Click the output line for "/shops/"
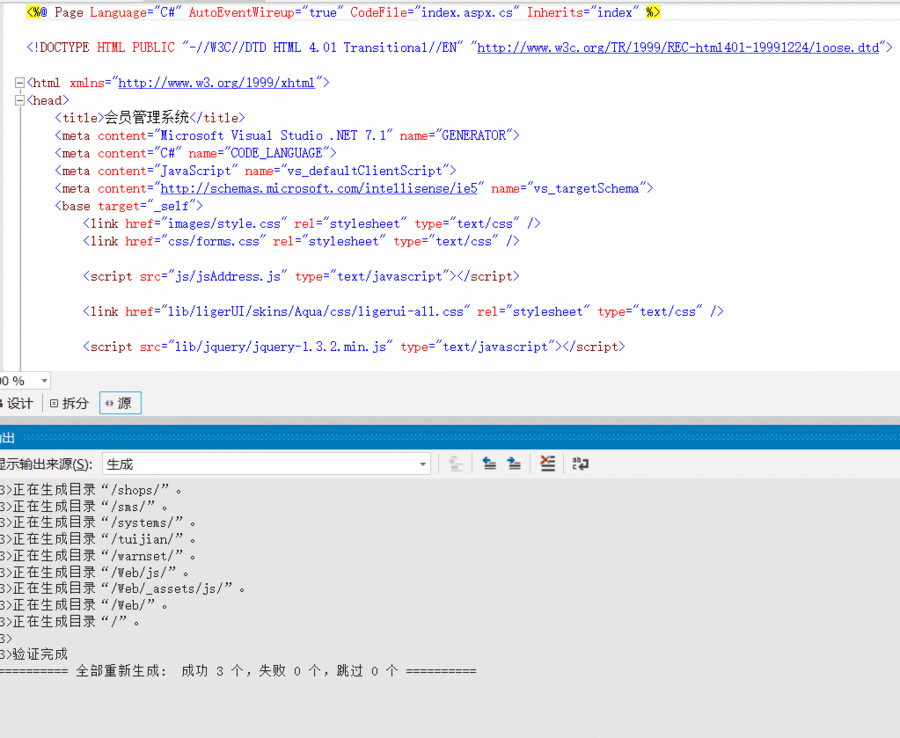This screenshot has width=900, height=738. point(91,490)
